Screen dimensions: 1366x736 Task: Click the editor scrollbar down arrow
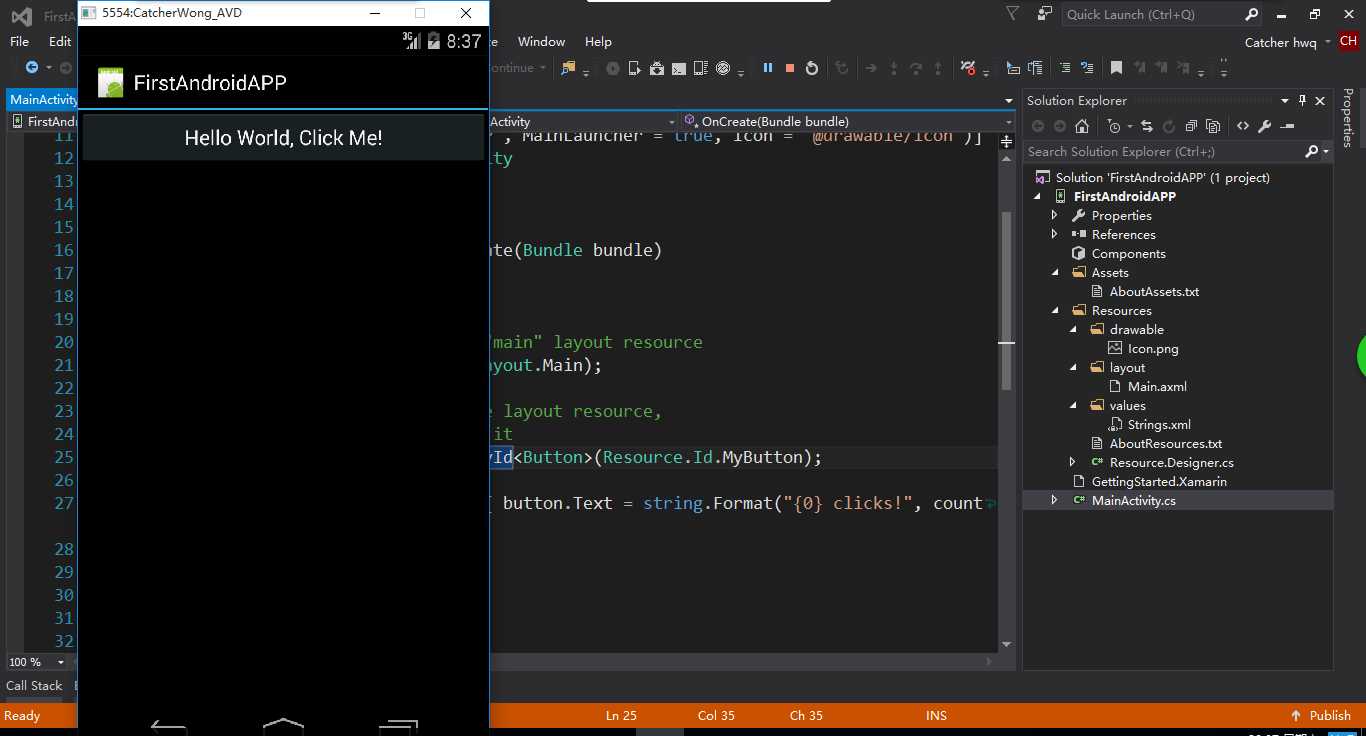coord(1006,645)
